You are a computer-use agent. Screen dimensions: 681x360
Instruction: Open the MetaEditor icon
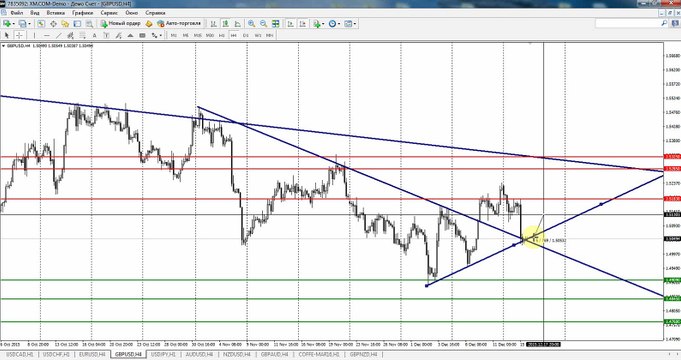[x=149, y=23]
